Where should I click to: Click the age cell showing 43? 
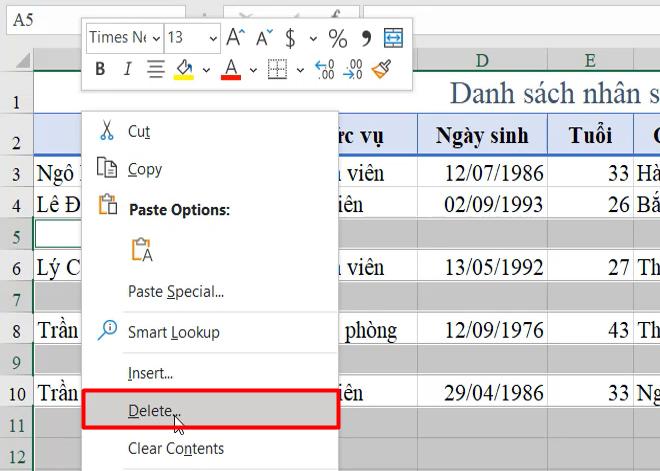tap(591, 329)
